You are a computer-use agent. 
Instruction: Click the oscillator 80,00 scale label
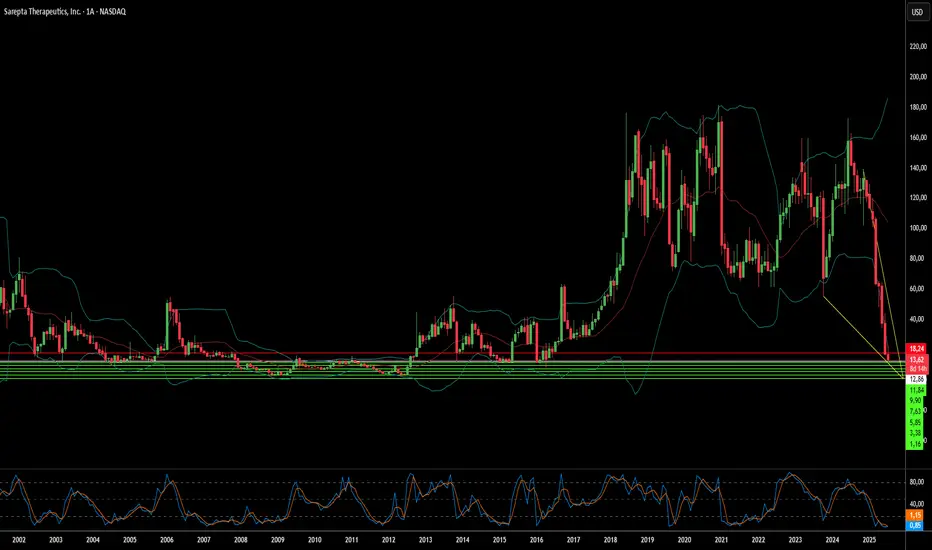click(x=917, y=482)
